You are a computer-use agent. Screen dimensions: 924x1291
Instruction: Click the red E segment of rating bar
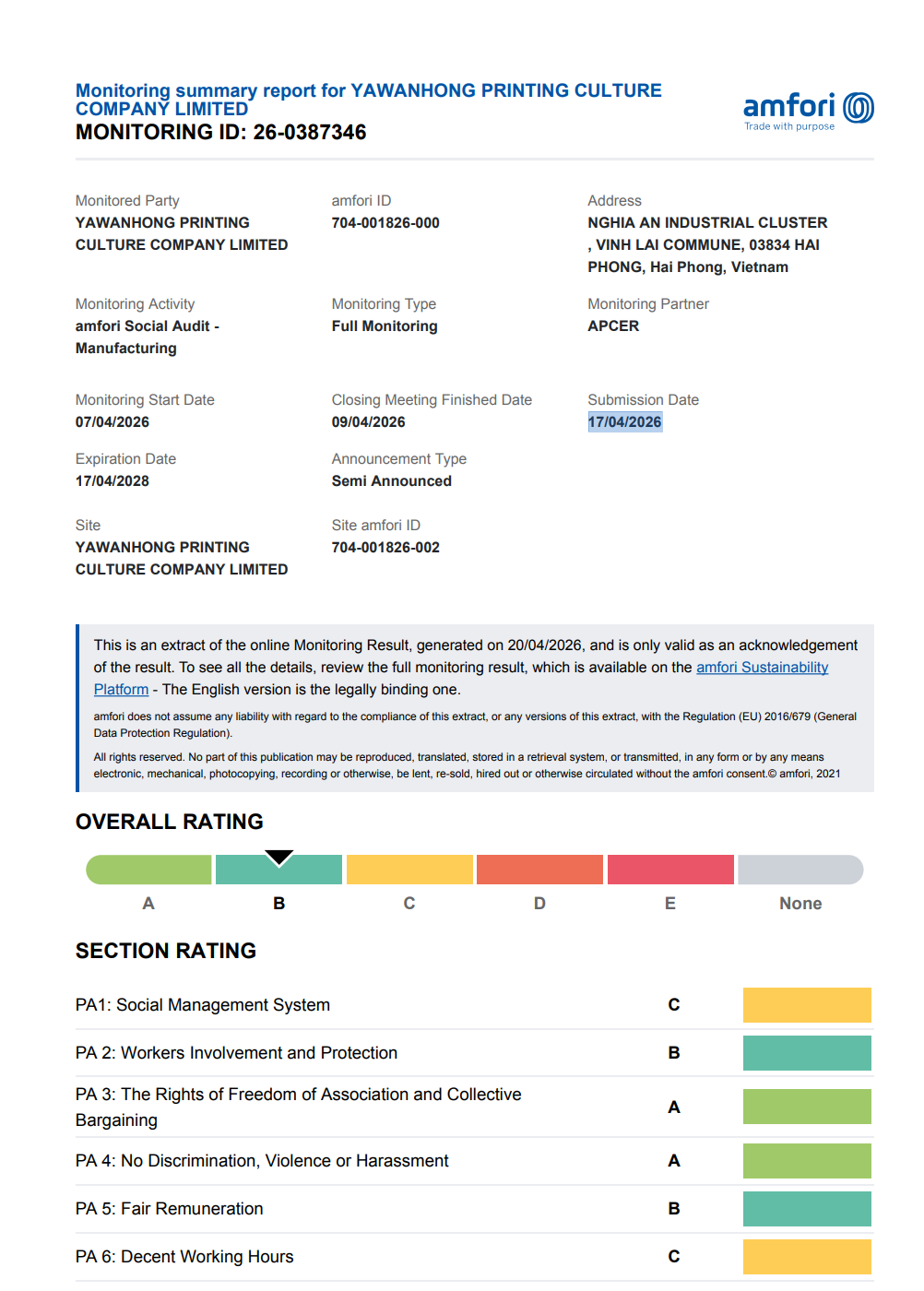[670, 870]
